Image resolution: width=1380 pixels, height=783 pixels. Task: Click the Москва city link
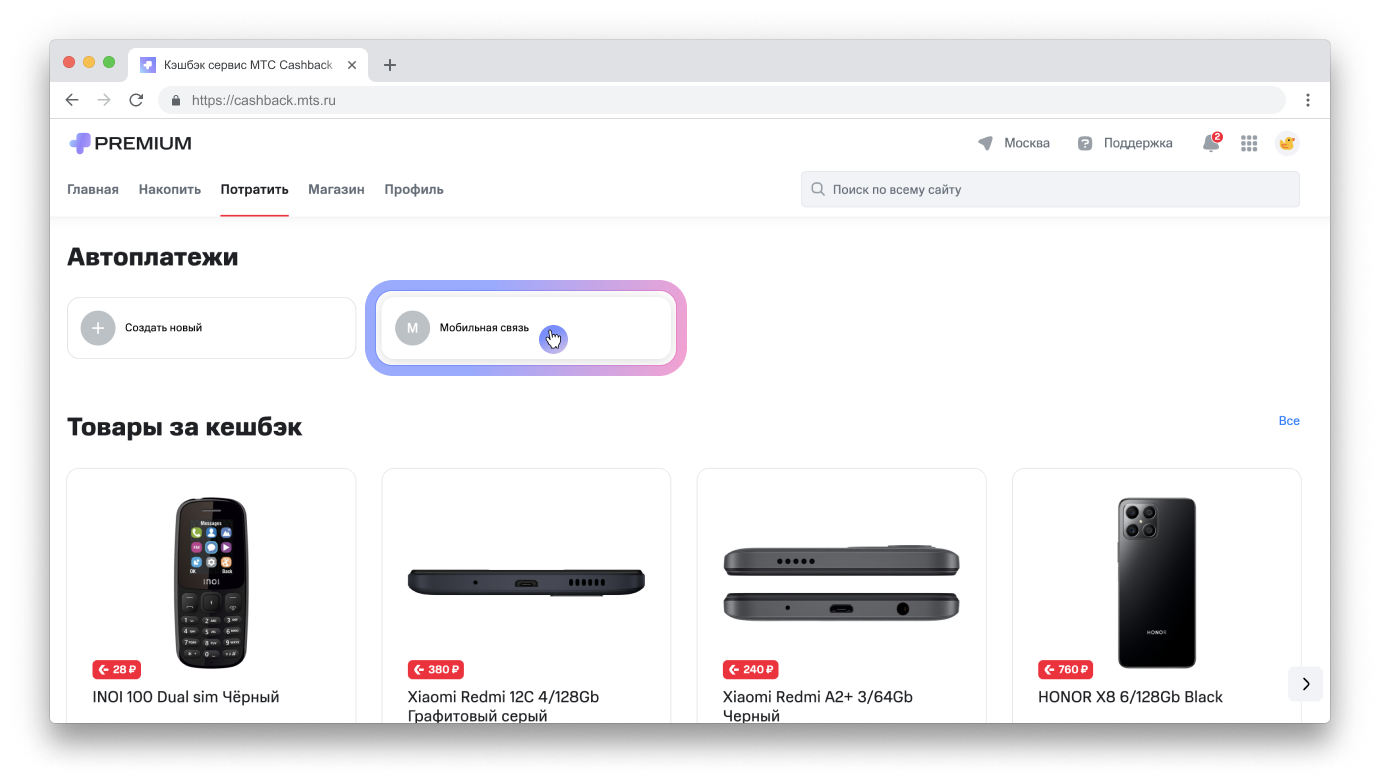point(1027,143)
